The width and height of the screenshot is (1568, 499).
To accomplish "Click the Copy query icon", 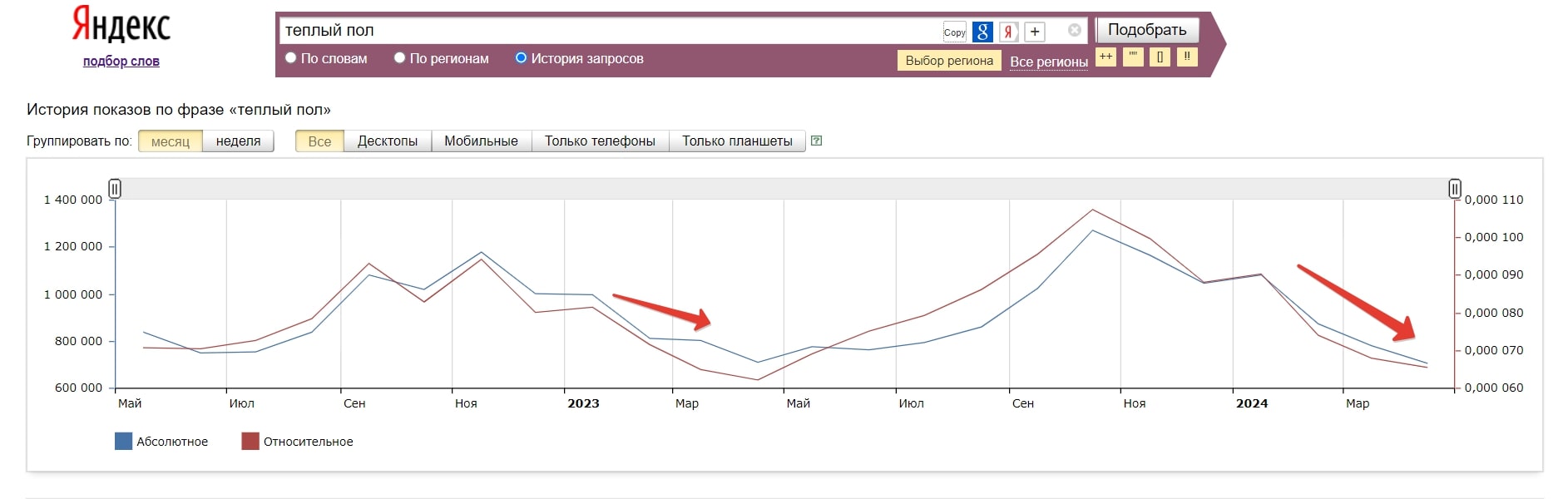I will pyautogui.click(x=954, y=32).
